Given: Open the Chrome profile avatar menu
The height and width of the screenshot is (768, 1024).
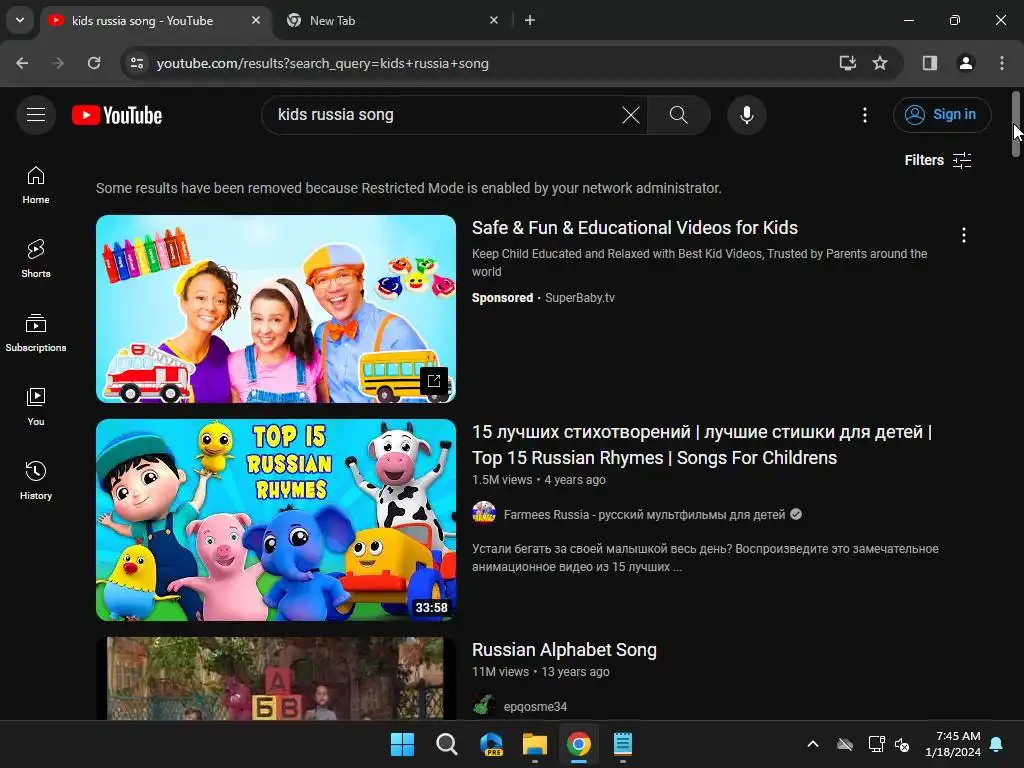Looking at the screenshot, I should [966, 63].
